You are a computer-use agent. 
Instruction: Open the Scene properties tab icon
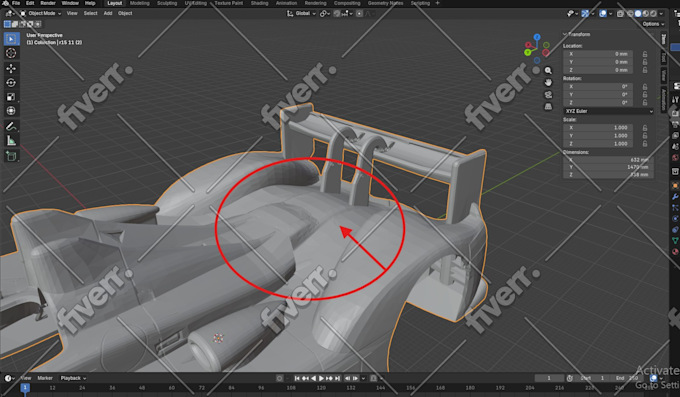pyautogui.click(x=675, y=147)
